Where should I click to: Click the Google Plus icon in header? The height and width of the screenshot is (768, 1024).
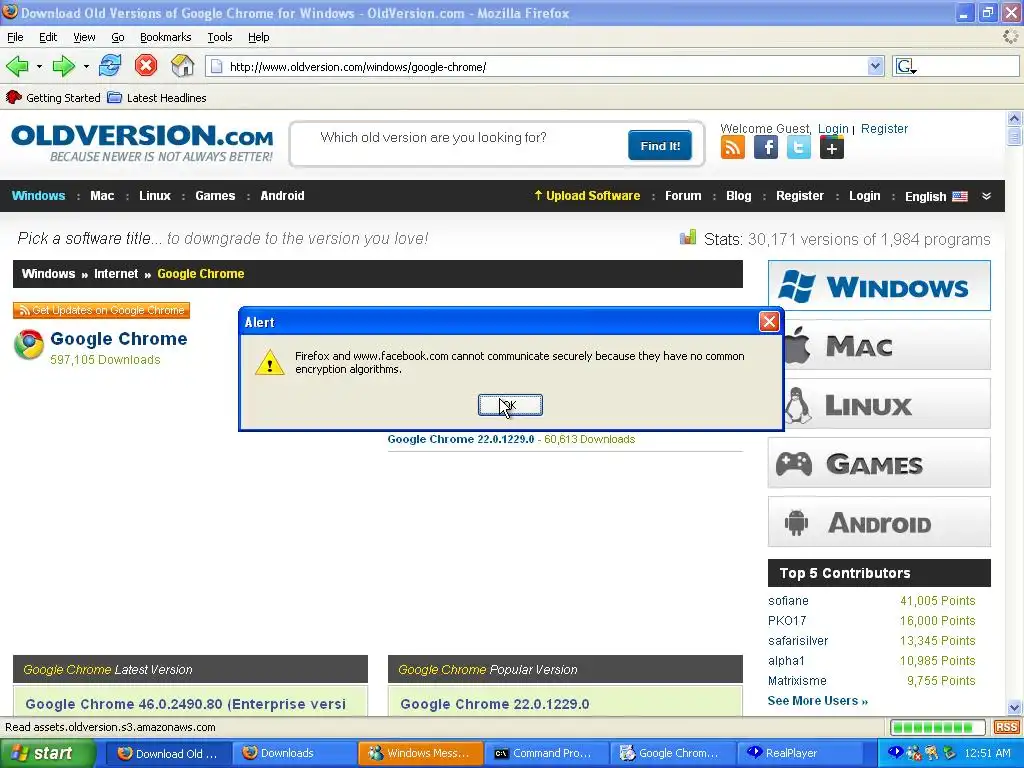coord(831,148)
